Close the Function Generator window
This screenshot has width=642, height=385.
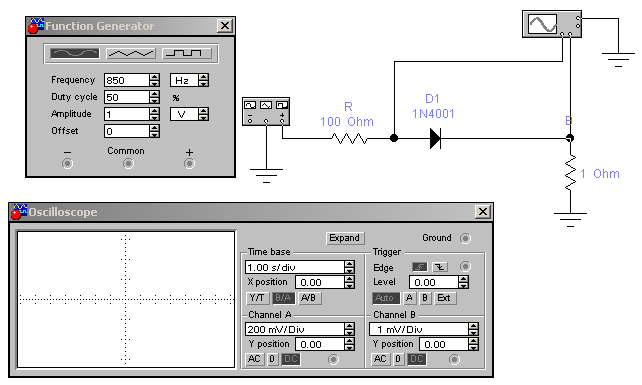click(225, 26)
